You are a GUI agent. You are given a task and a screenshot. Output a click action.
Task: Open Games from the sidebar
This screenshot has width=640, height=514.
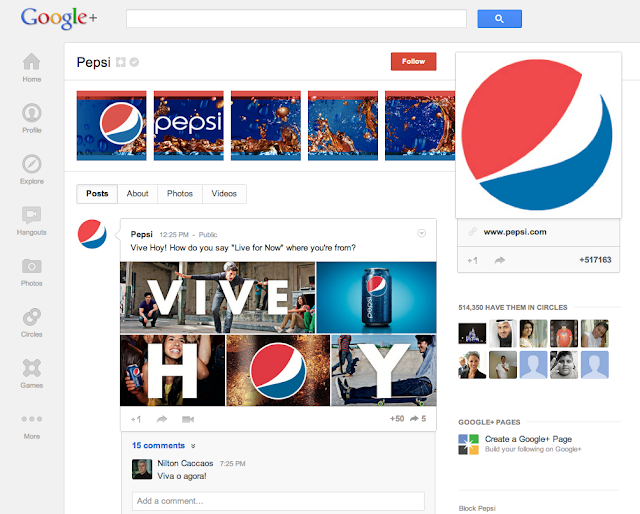tap(32, 370)
